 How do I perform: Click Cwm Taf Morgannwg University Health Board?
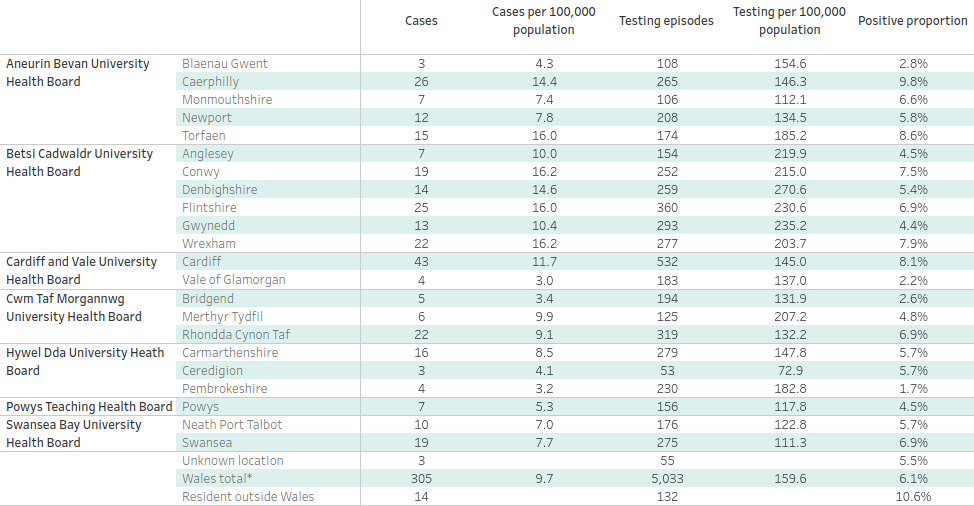[x=74, y=307]
